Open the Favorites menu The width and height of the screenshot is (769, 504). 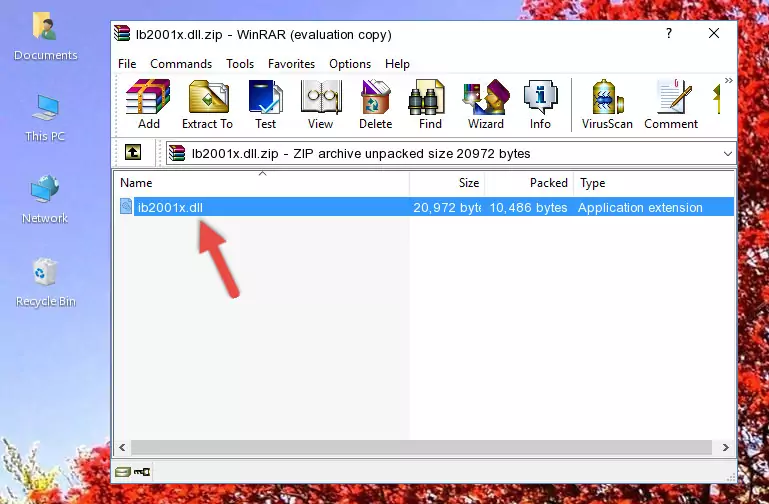[x=291, y=64]
